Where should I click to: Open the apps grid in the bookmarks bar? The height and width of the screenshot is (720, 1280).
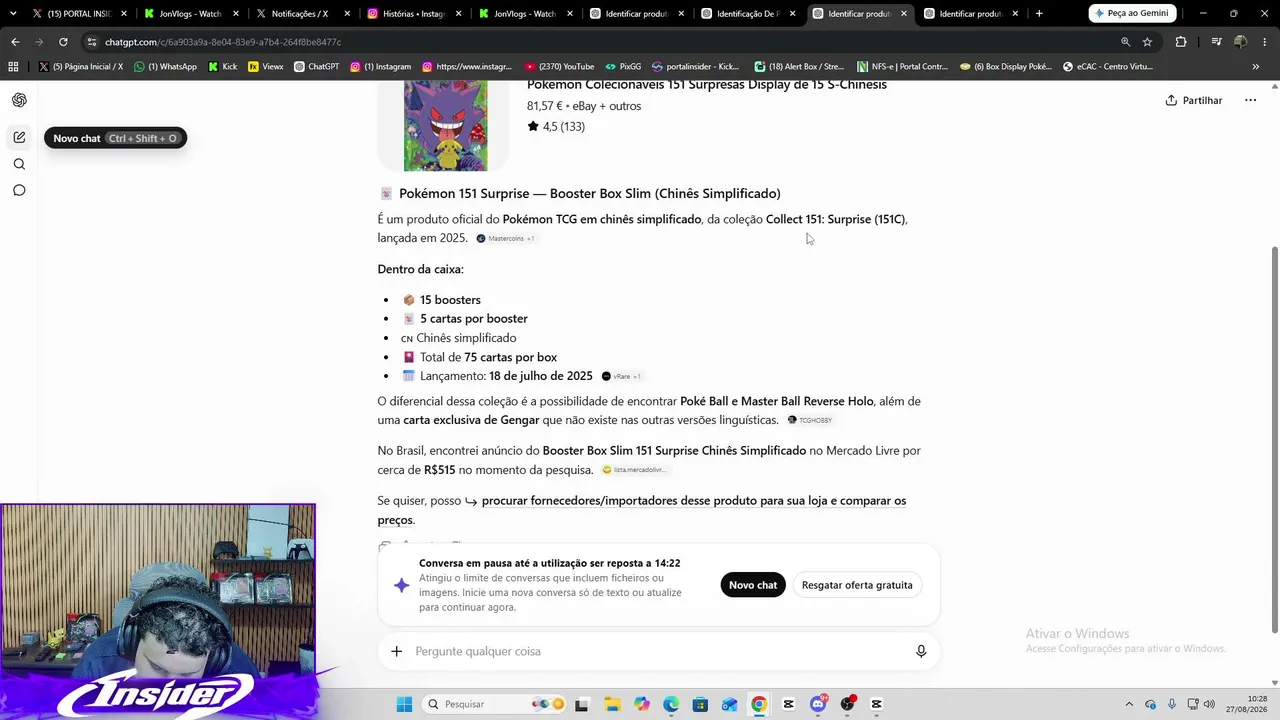(x=13, y=67)
